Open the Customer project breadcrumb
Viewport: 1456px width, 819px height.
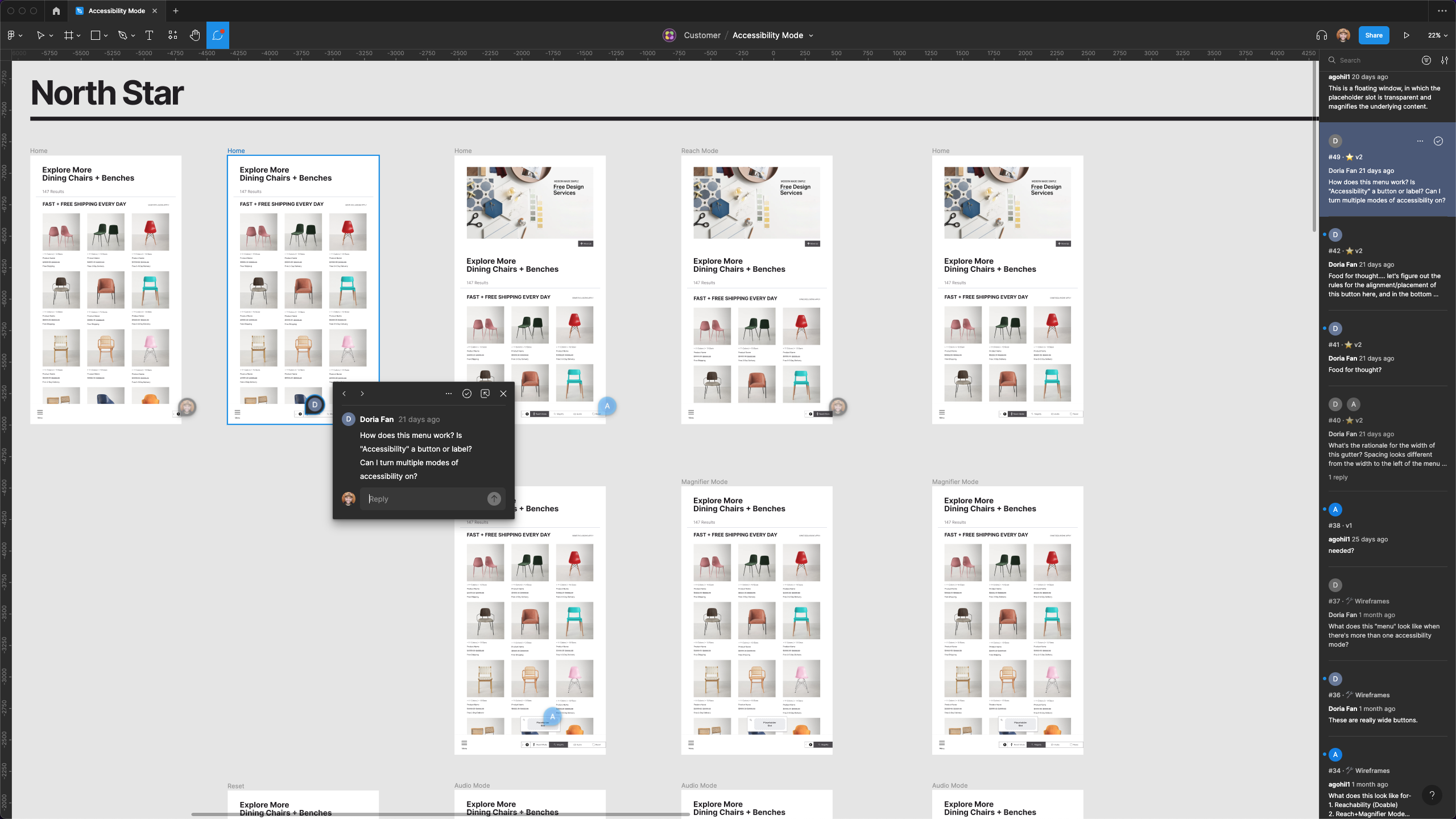pyautogui.click(x=702, y=35)
